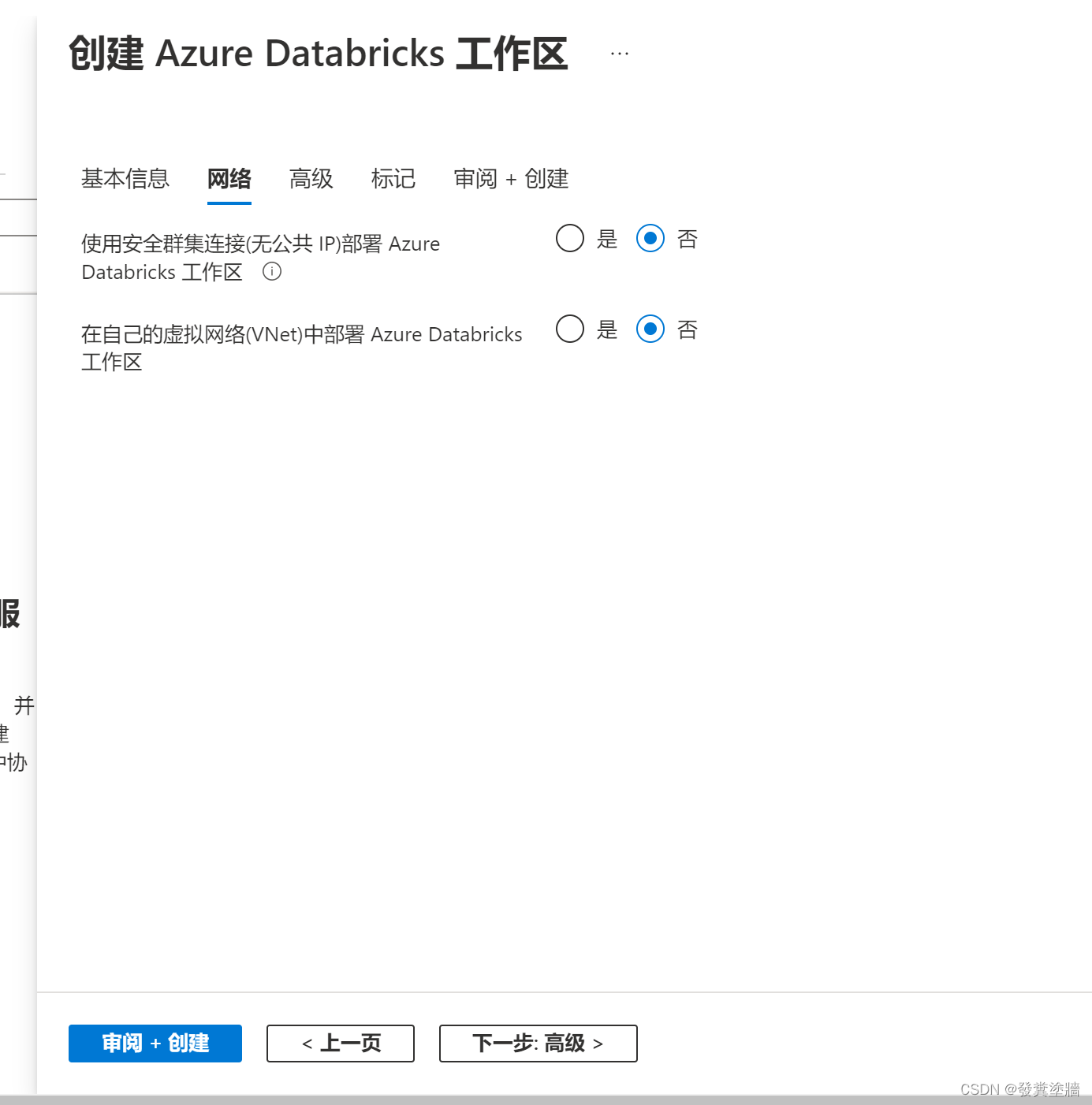Proceed with 下一步: 高级 button
Image resolution: width=1092 pixels, height=1105 pixels.
pyautogui.click(x=539, y=1044)
